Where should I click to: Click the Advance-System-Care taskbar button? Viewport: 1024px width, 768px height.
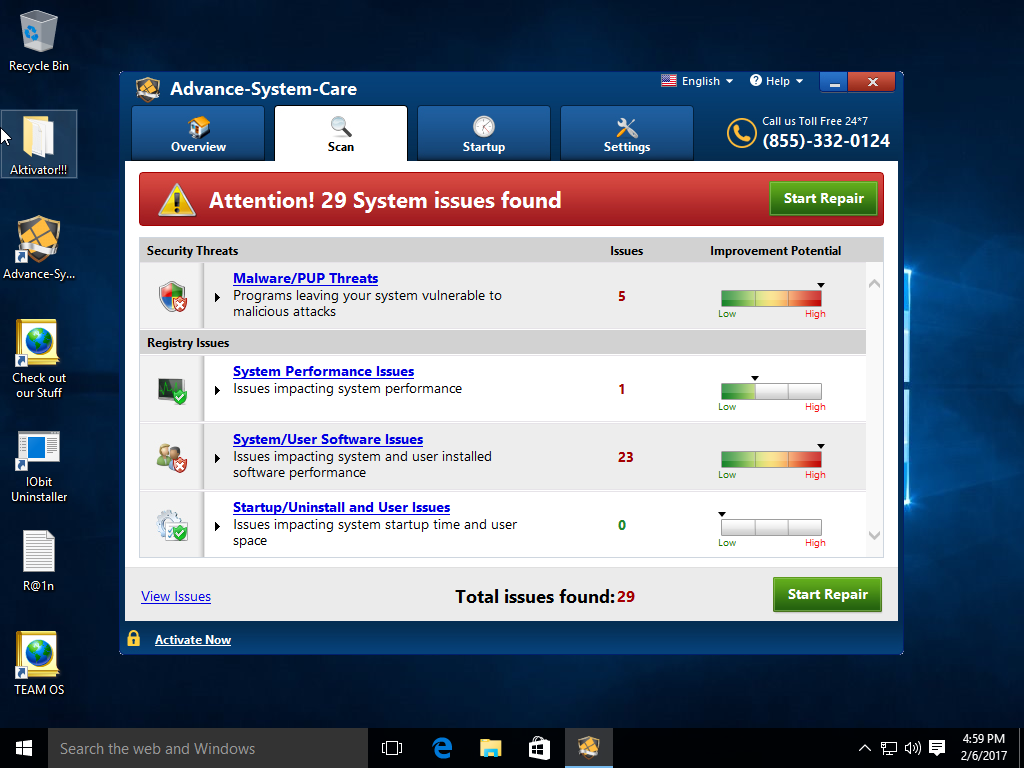[x=588, y=748]
